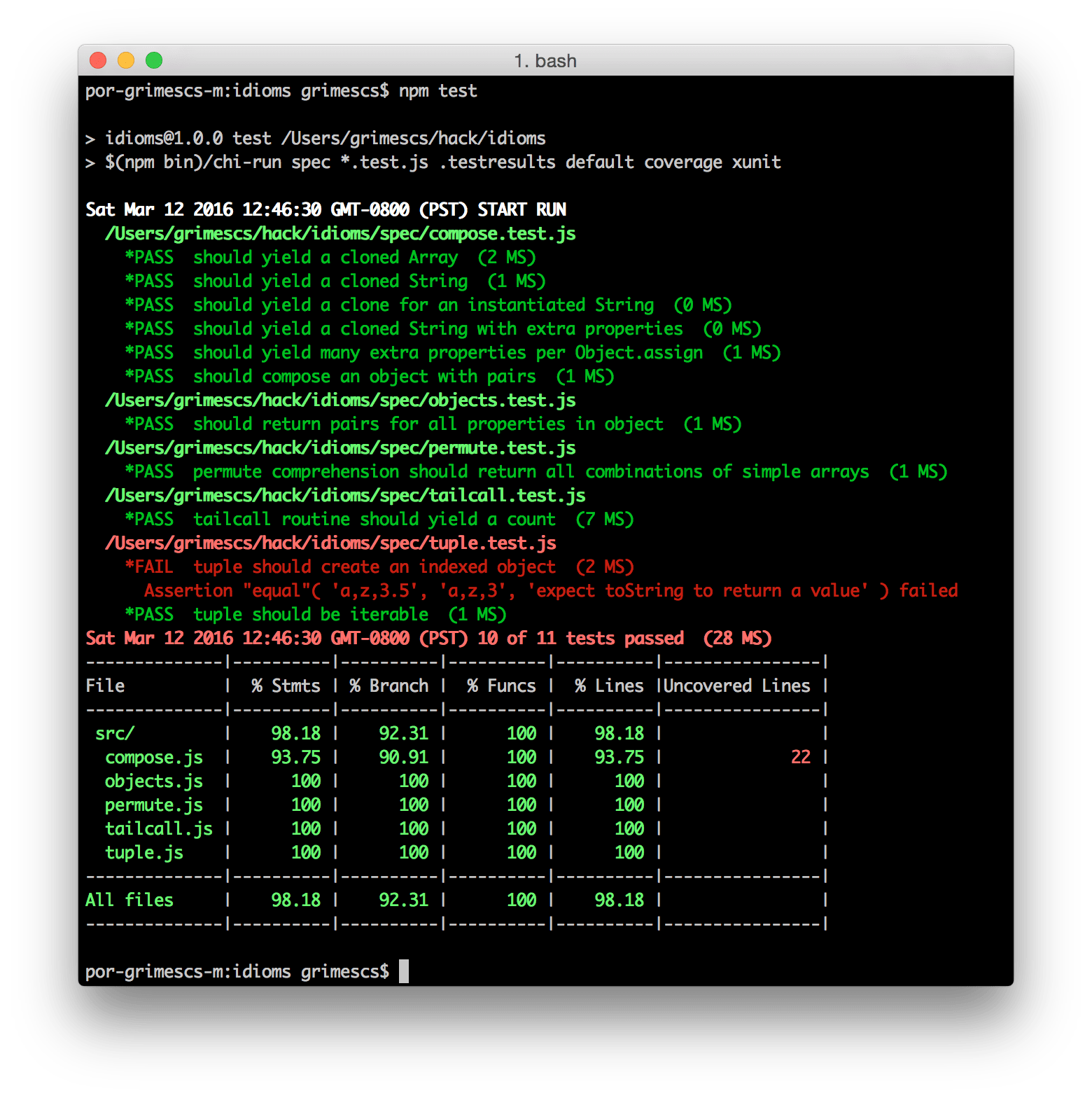Click the objects.test.js file path
The width and height of the screenshot is (1092, 1098).
340,401
